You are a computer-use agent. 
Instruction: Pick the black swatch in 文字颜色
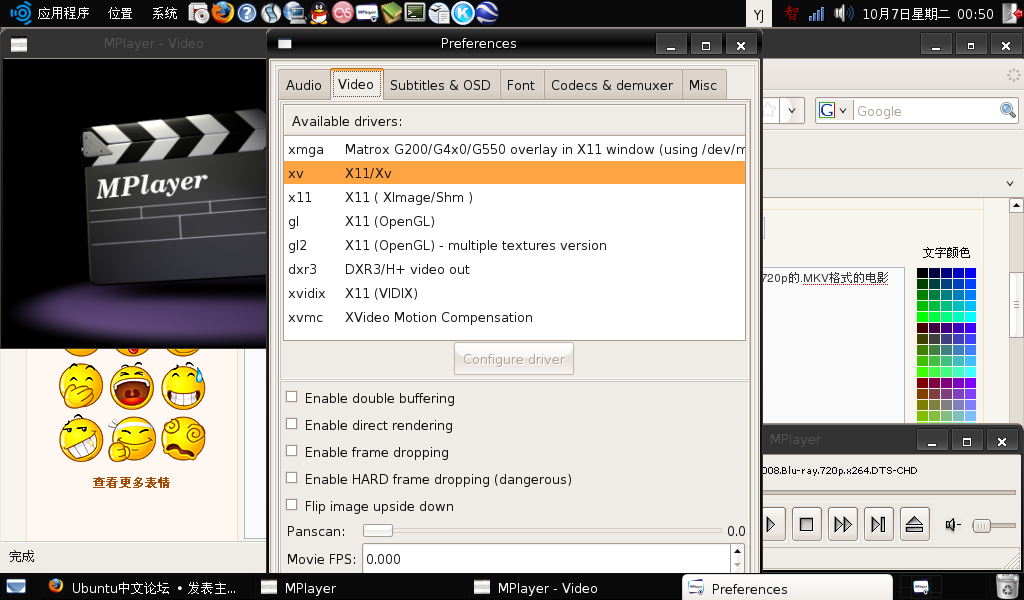[x=922, y=273]
